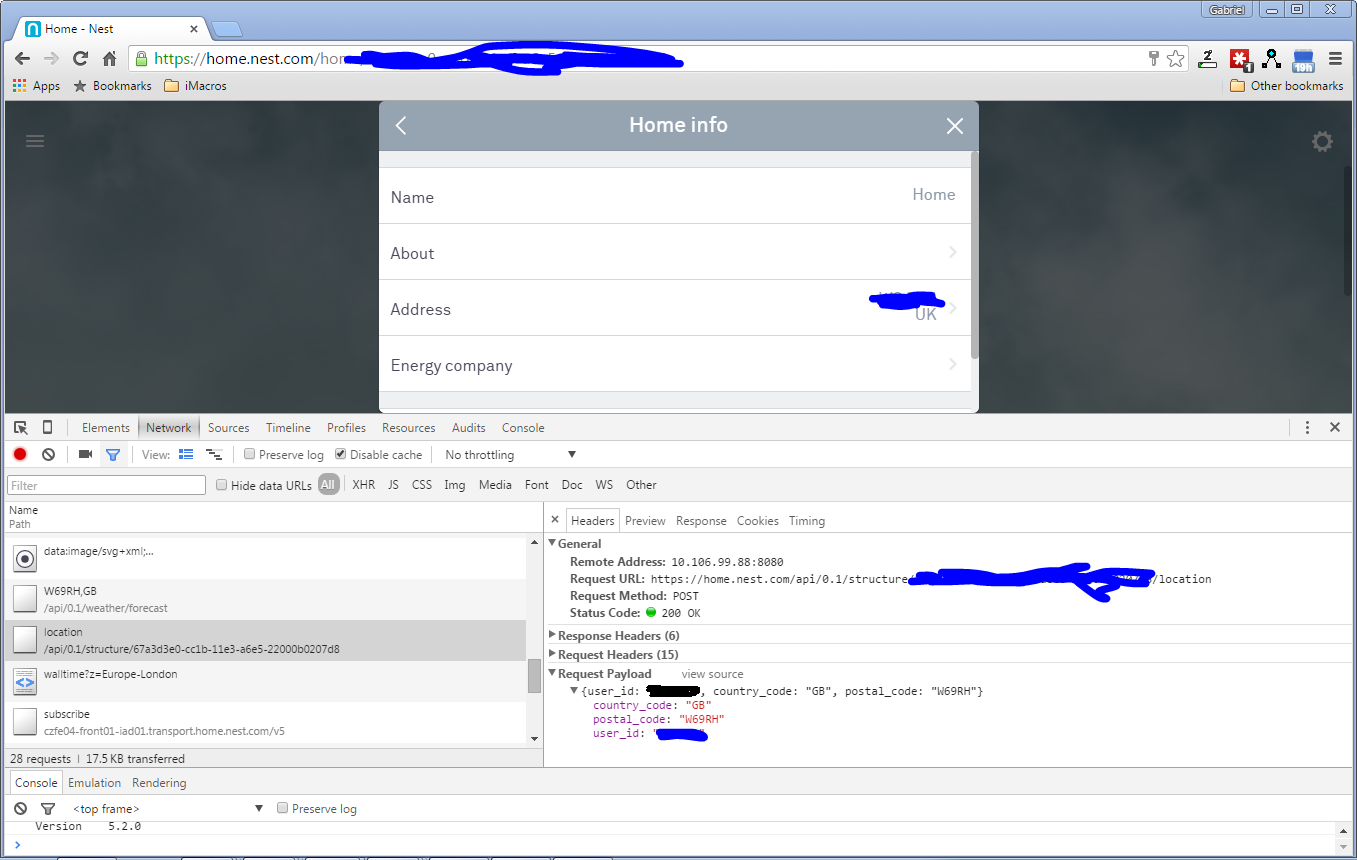Open the Rendering drawer tab
Viewport: 1357px width, 860px height.
(x=159, y=783)
